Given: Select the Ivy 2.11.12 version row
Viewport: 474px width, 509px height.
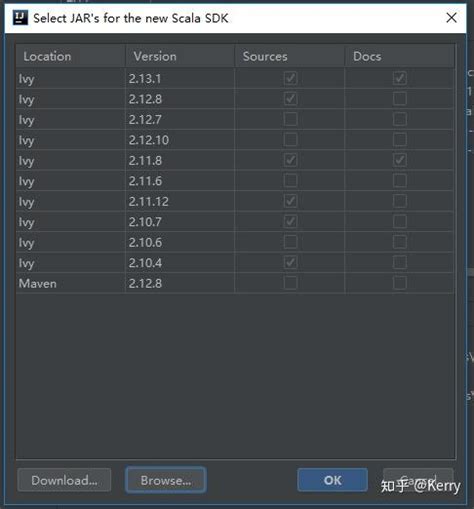Looking at the screenshot, I should pos(235,201).
